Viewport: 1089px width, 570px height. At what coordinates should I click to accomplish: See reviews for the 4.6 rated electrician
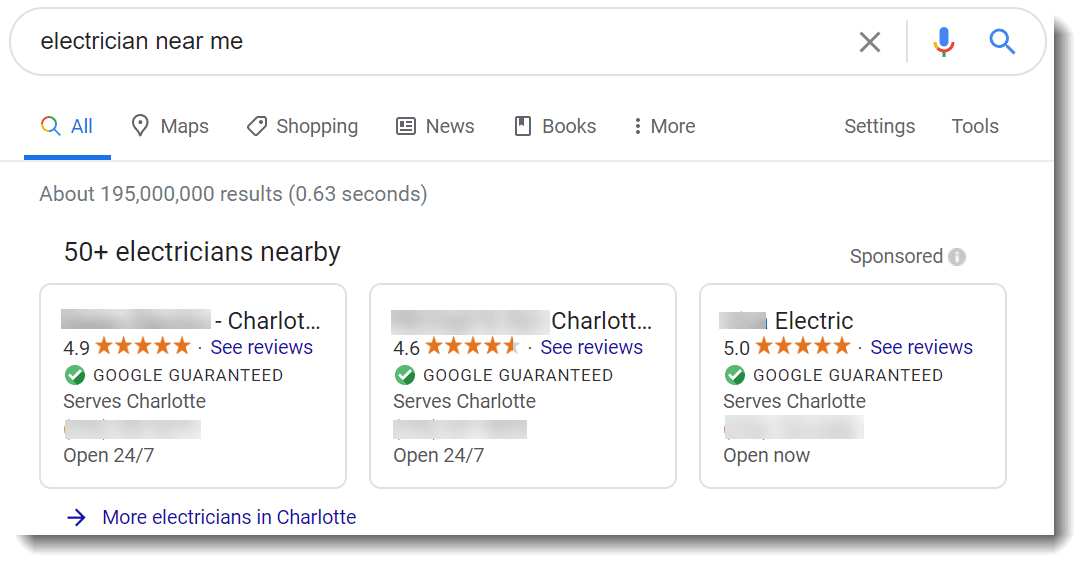(592, 347)
